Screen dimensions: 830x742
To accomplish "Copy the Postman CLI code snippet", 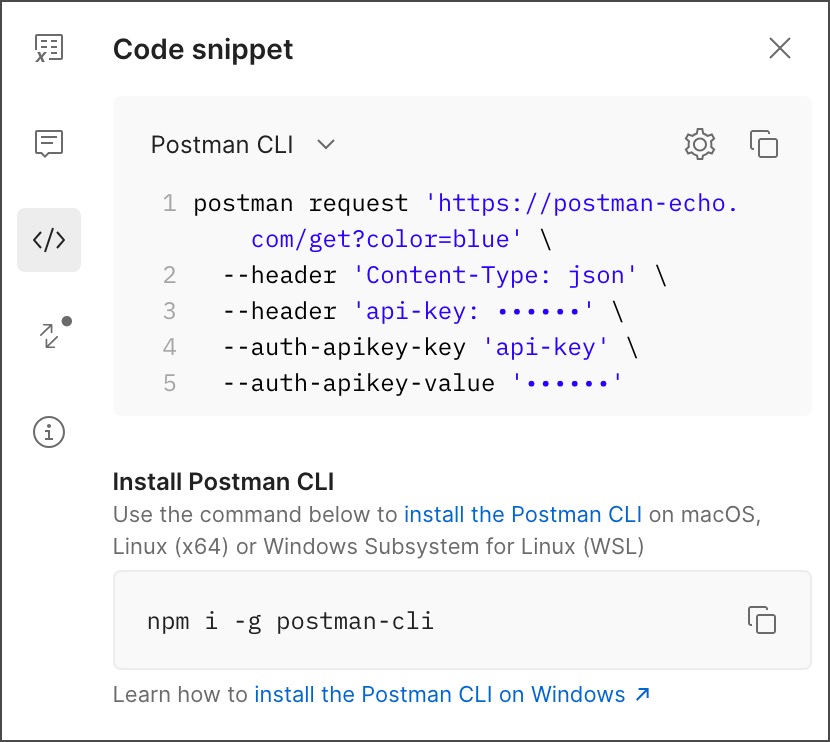I will coord(764,144).
